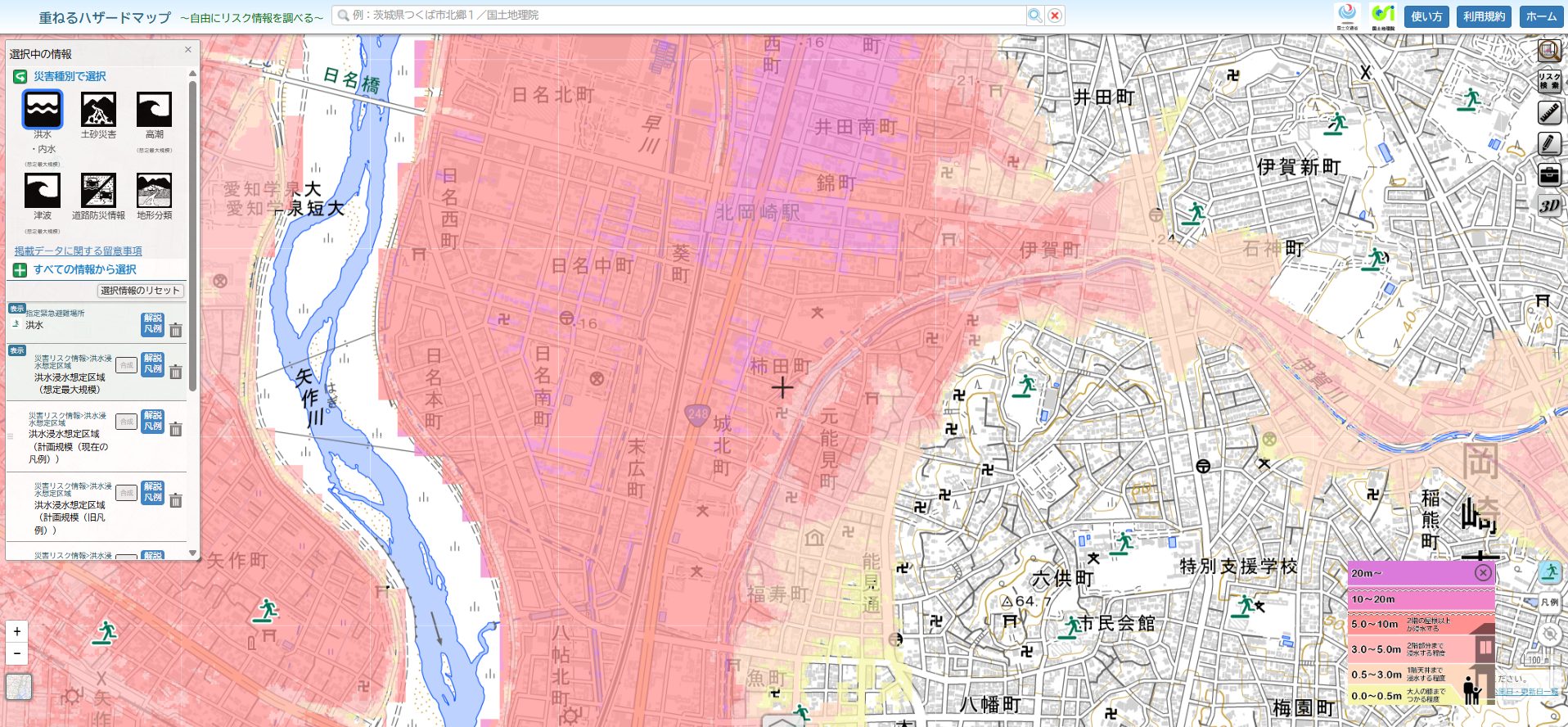Switch to 3D map view
1568x727 pixels.
pos(1548,205)
